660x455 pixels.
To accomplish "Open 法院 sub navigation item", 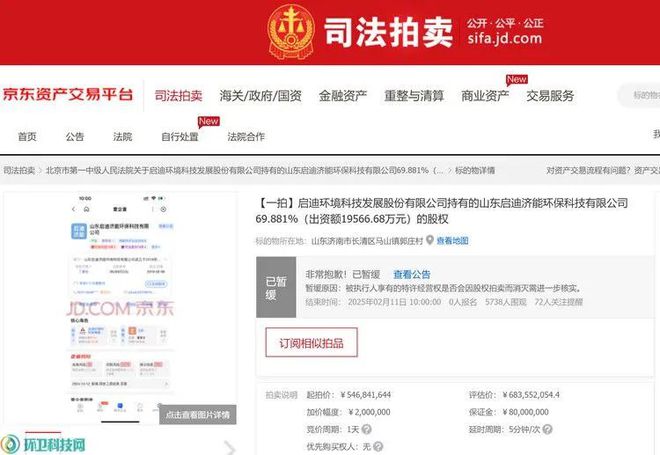I will click(122, 136).
